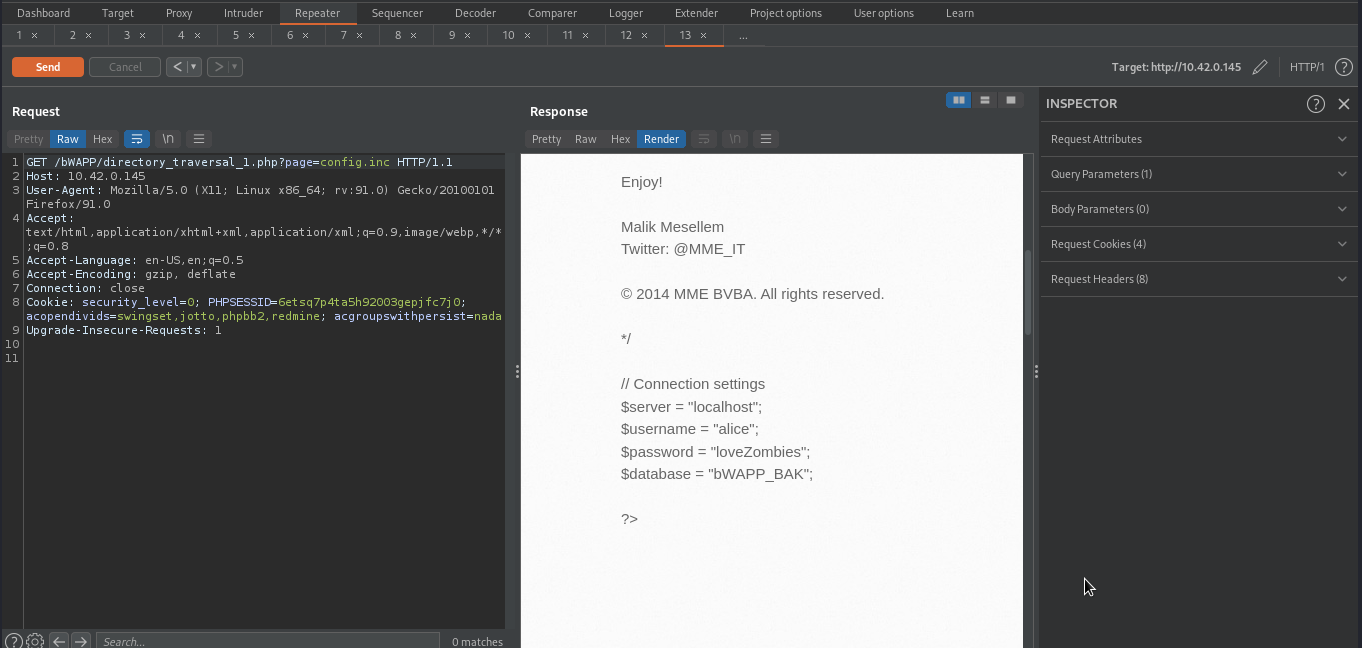Open the previous-history dropdown arrow
Viewport: 1362px width, 648px height.
(194, 67)
